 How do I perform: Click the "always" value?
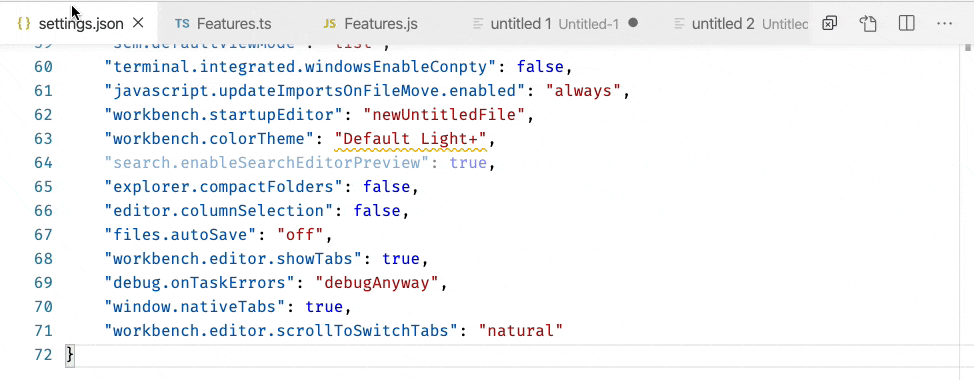point(583,91)
